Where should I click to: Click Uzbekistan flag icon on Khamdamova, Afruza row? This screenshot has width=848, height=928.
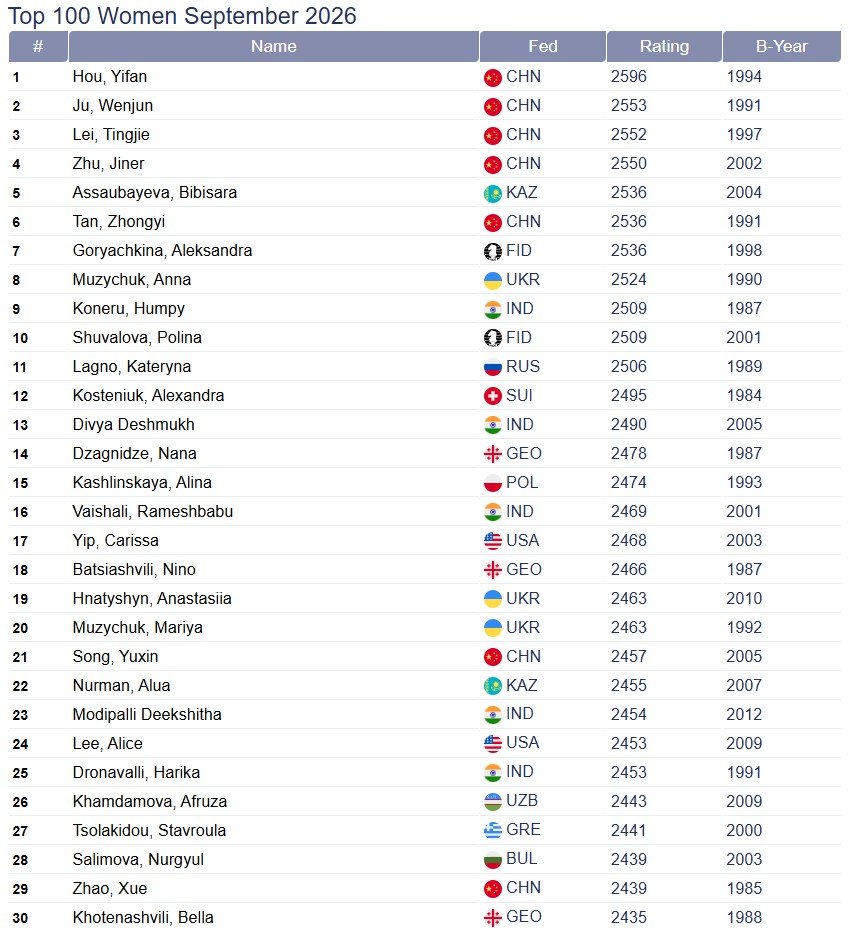click(492, 802)
